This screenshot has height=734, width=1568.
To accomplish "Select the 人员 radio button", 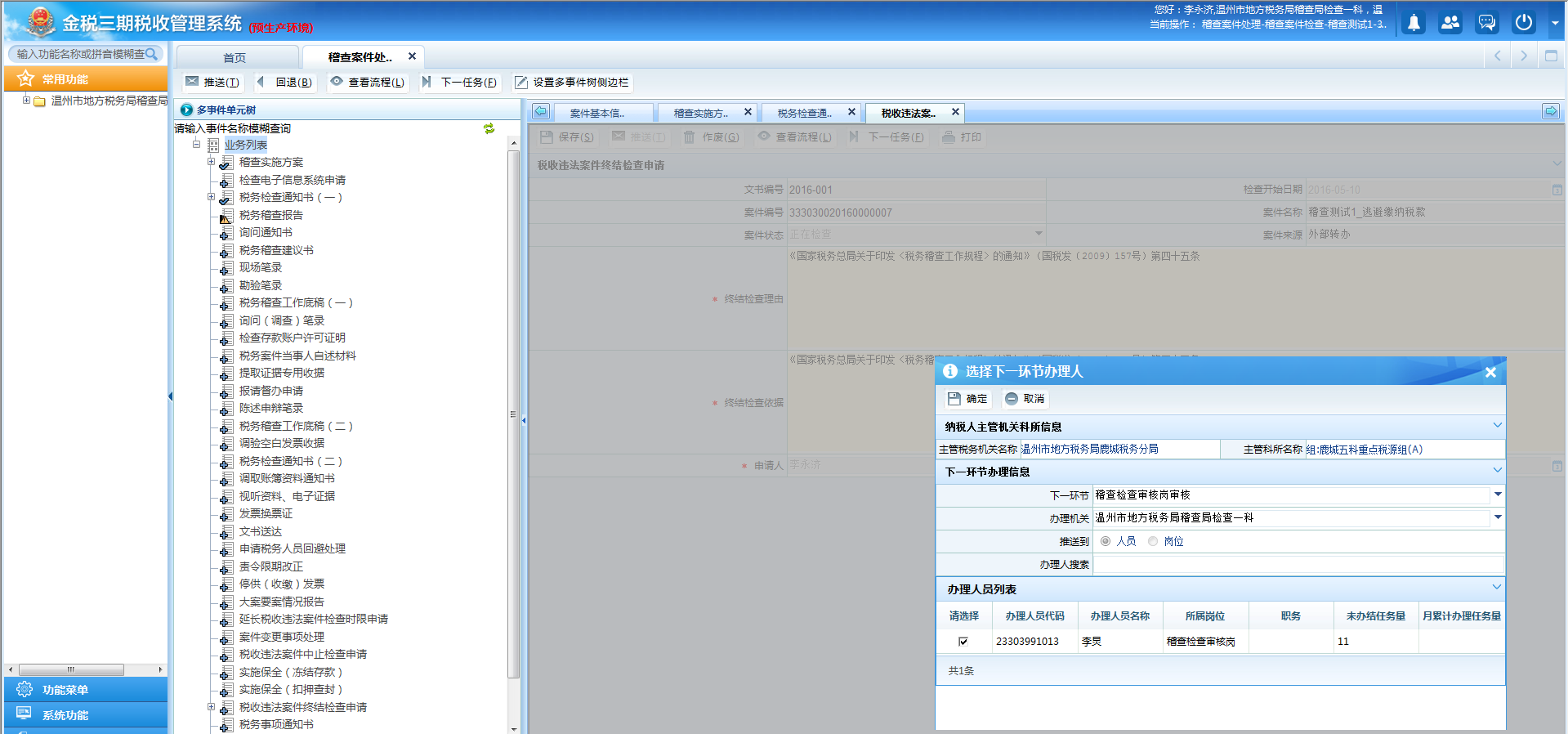I will tap(1106, 541).
